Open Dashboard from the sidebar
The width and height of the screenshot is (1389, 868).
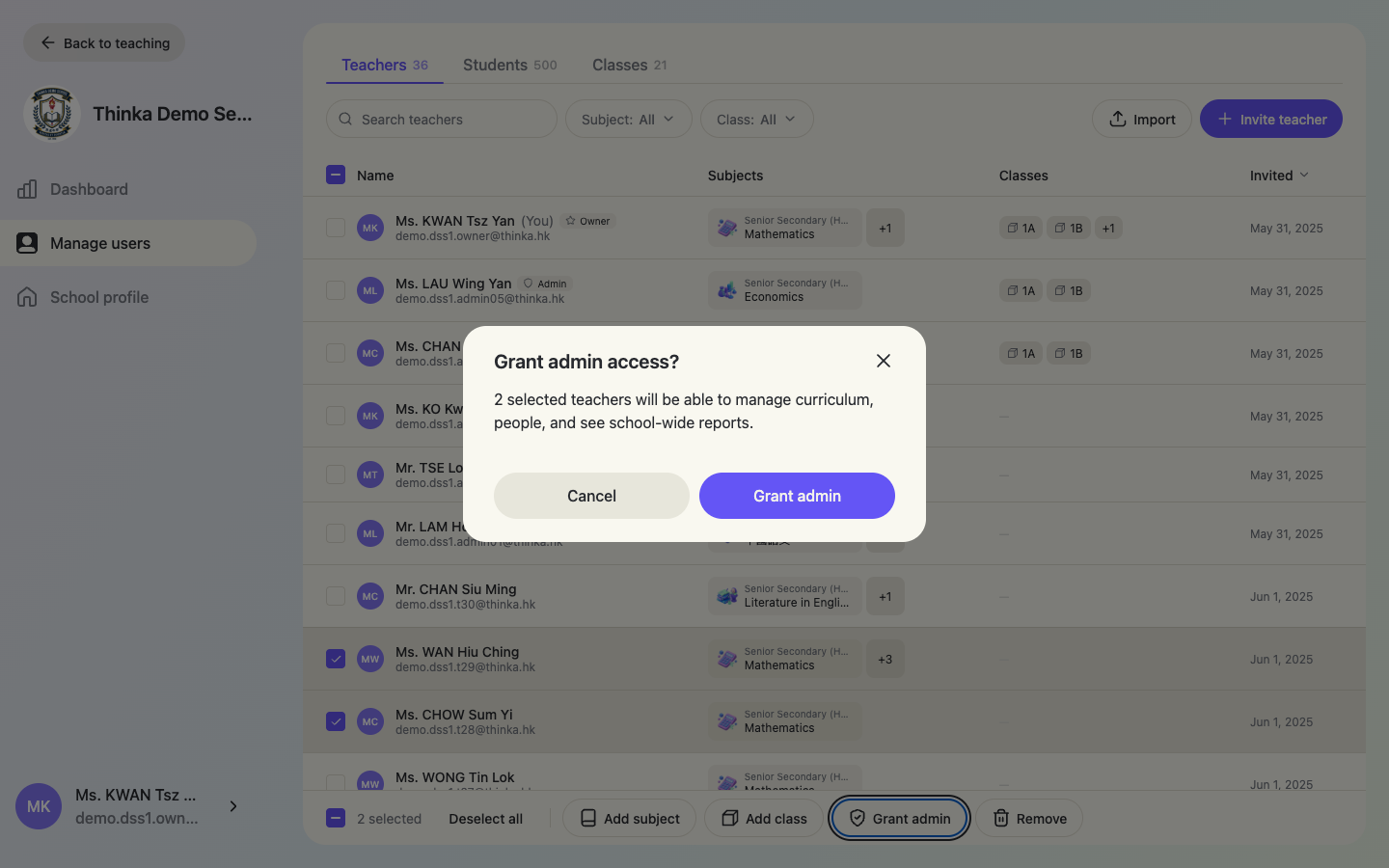point(128,189)
